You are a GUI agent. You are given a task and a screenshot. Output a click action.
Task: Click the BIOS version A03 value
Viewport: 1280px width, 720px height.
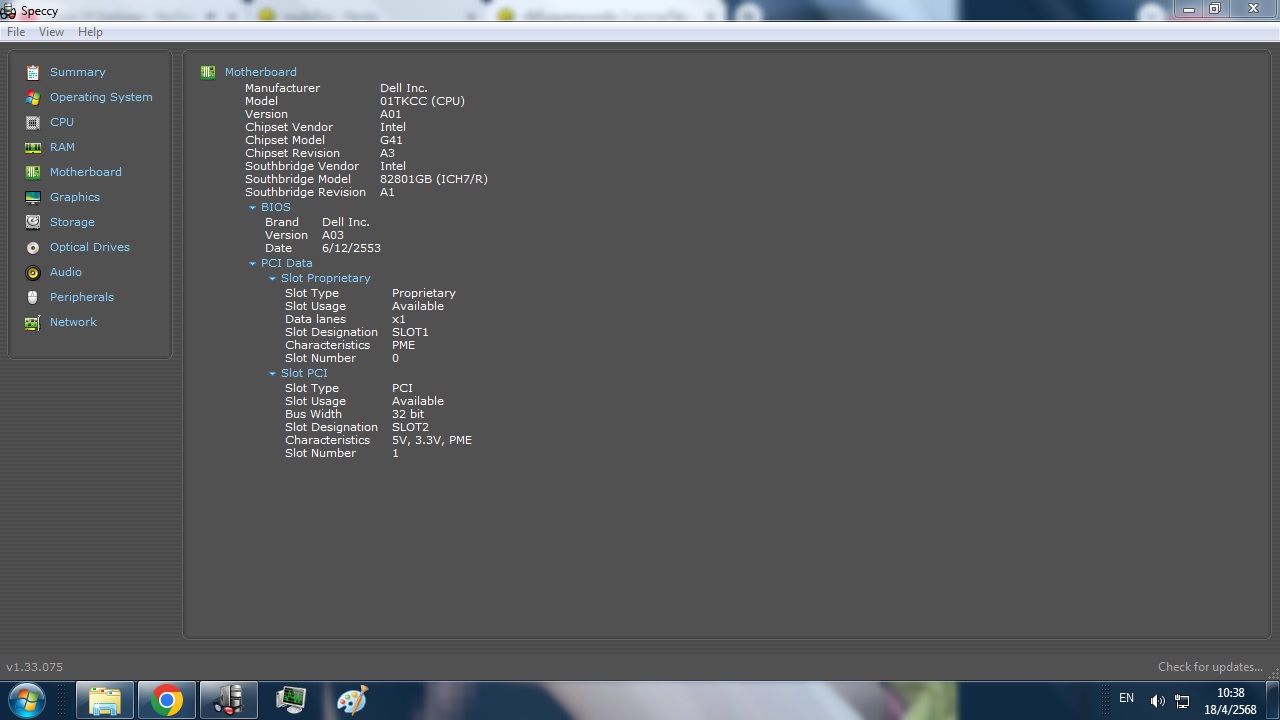pos(333,235)
